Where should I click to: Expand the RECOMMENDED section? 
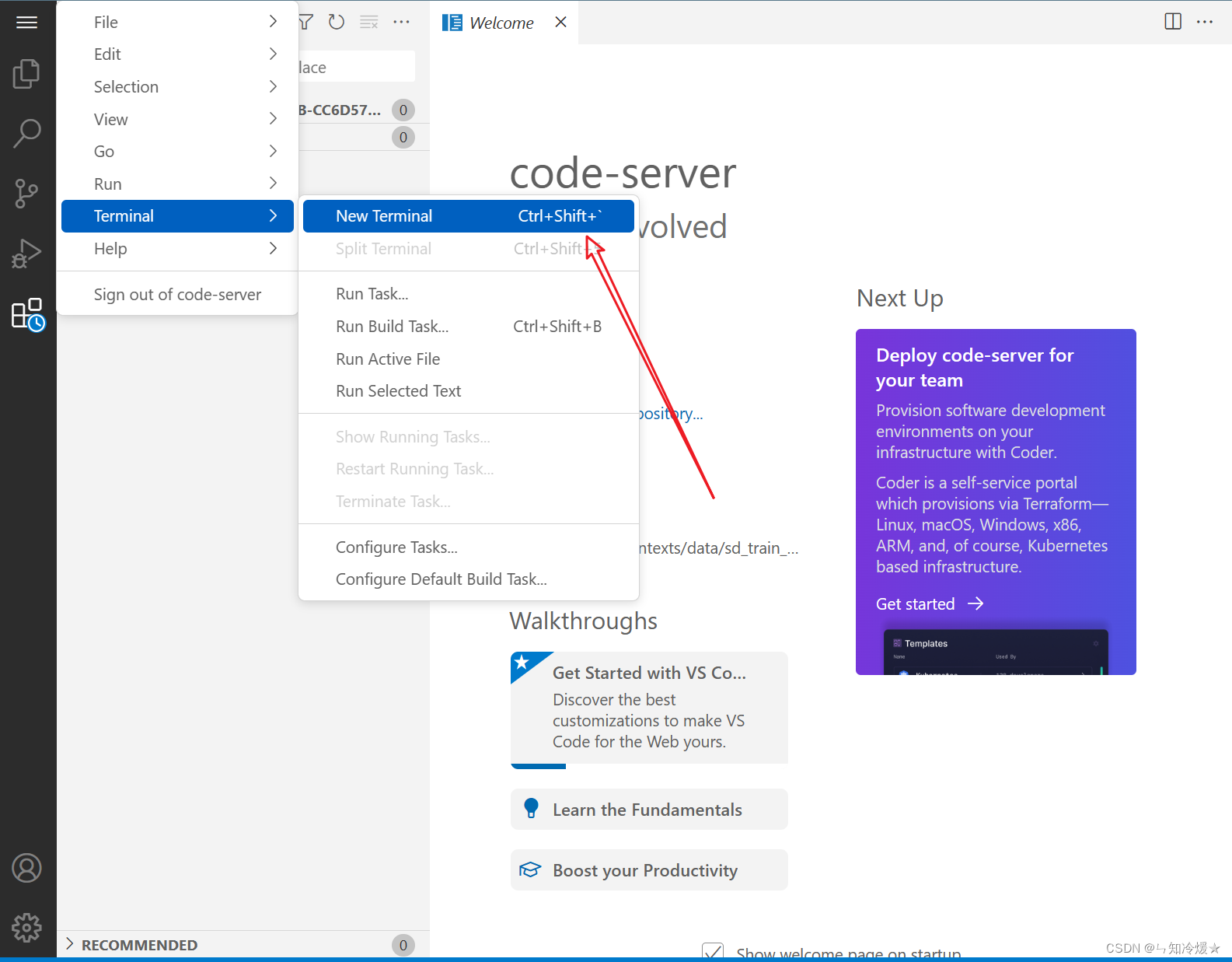click(243, 944)
